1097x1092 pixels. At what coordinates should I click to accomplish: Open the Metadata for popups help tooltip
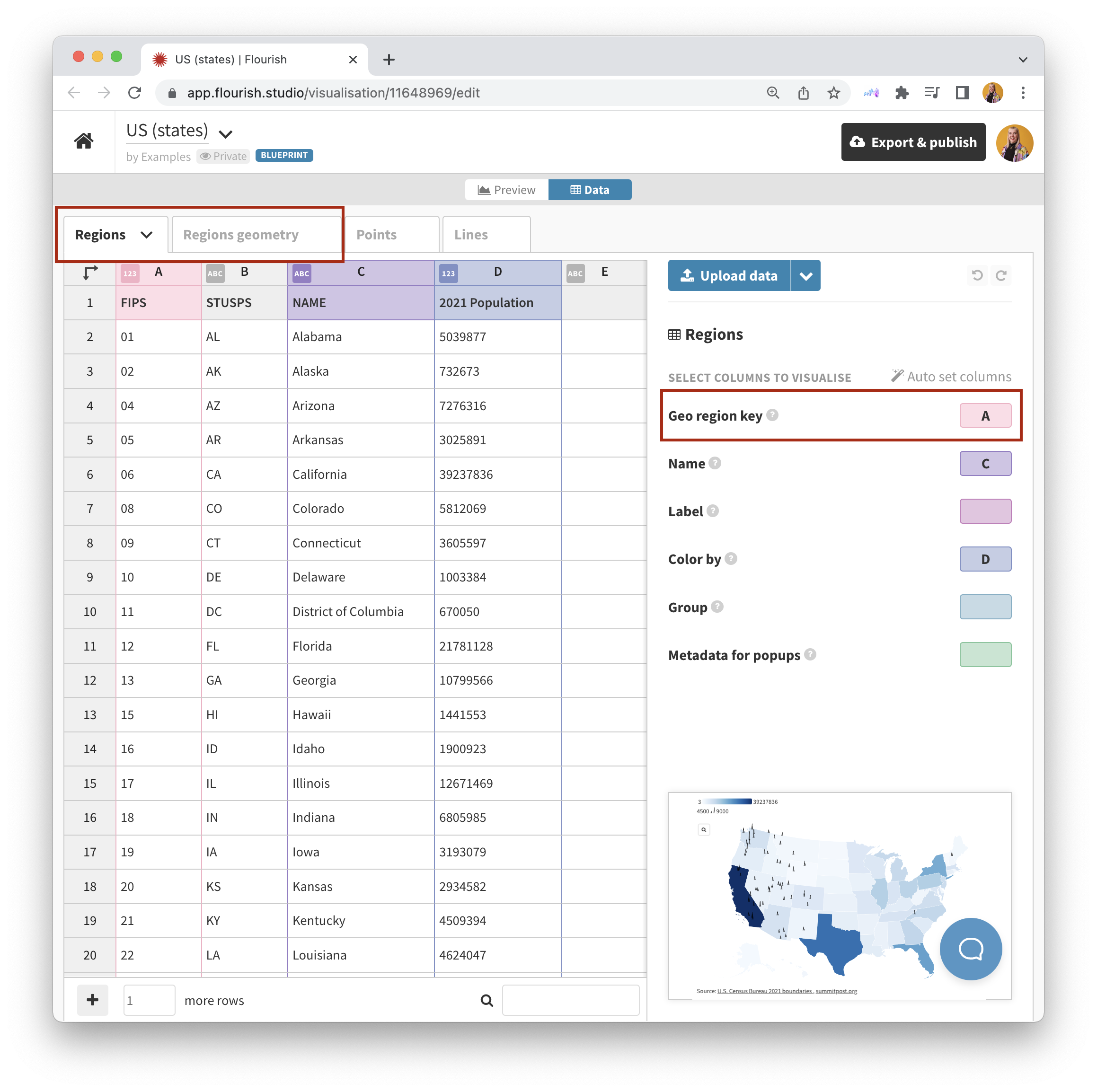click(811, 654)
